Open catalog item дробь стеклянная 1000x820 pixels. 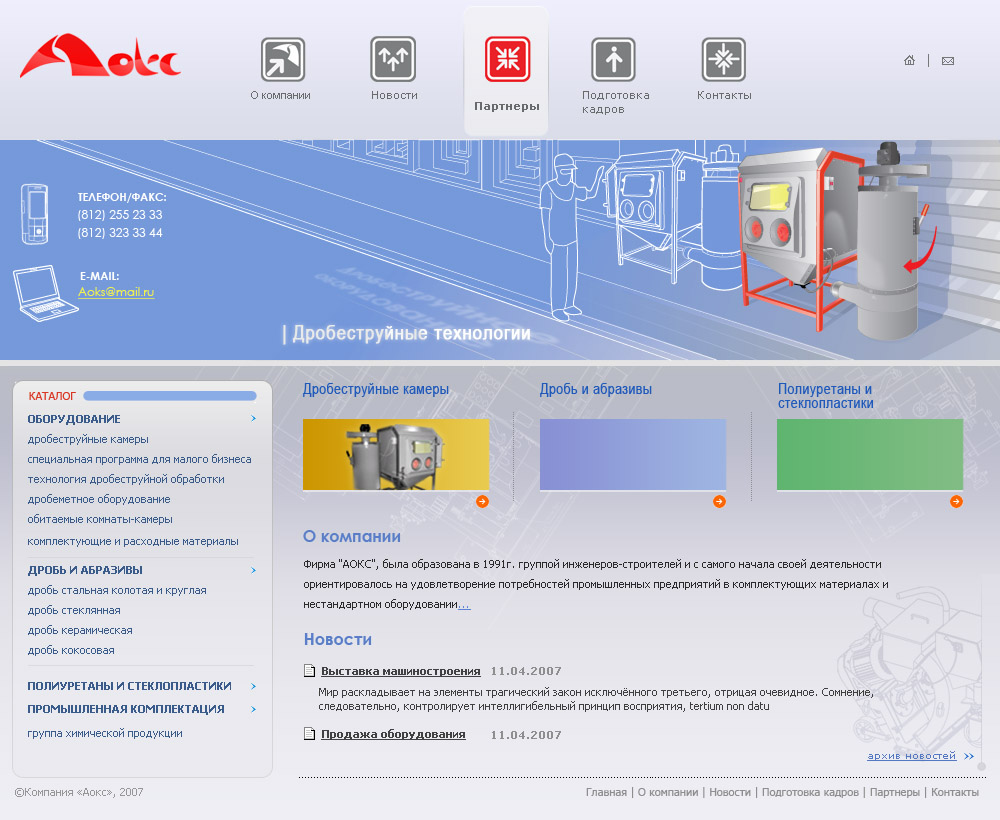(x=74, y=610)
